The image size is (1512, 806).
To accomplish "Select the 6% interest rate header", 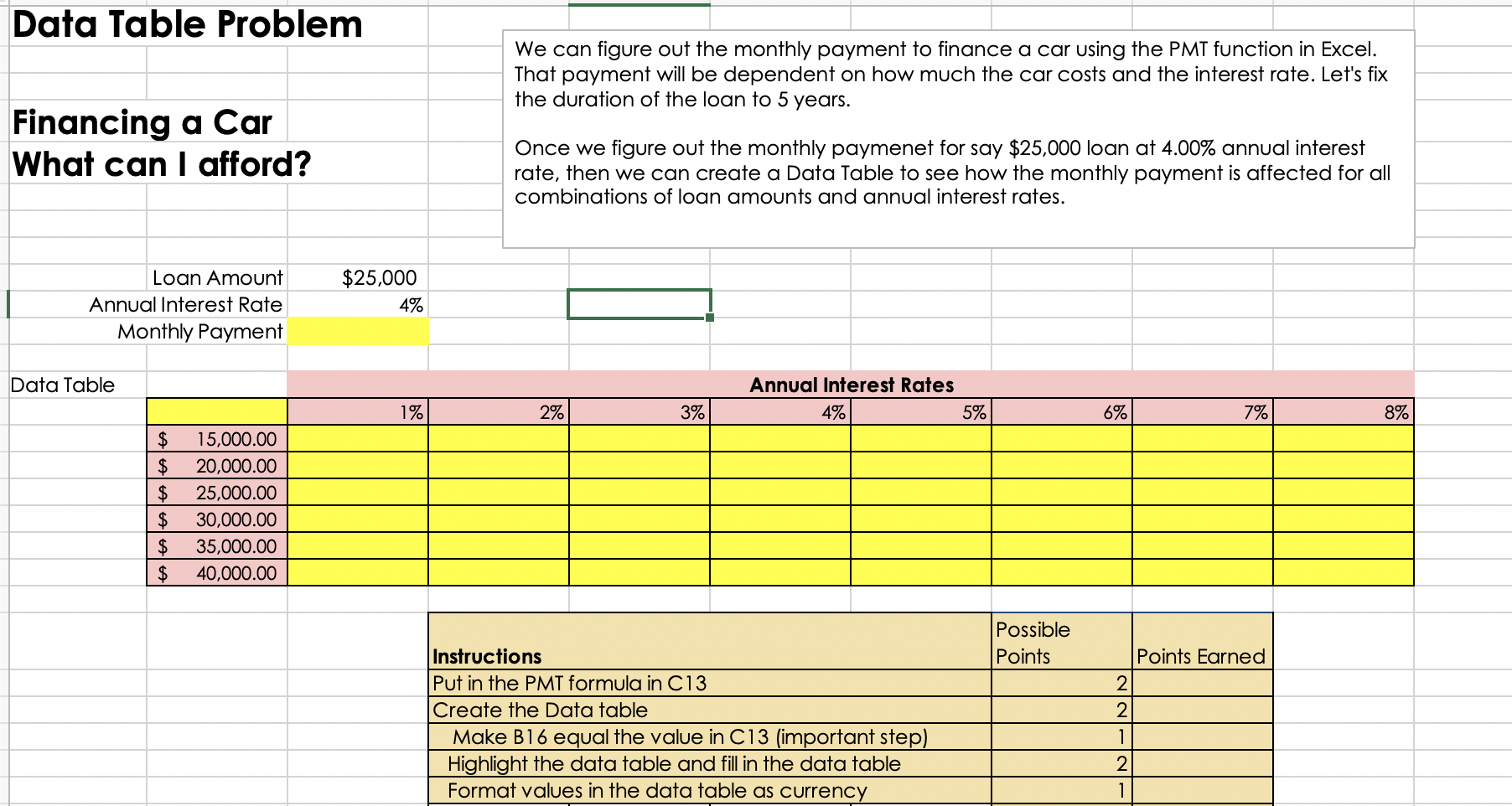I will [1062, 411].
